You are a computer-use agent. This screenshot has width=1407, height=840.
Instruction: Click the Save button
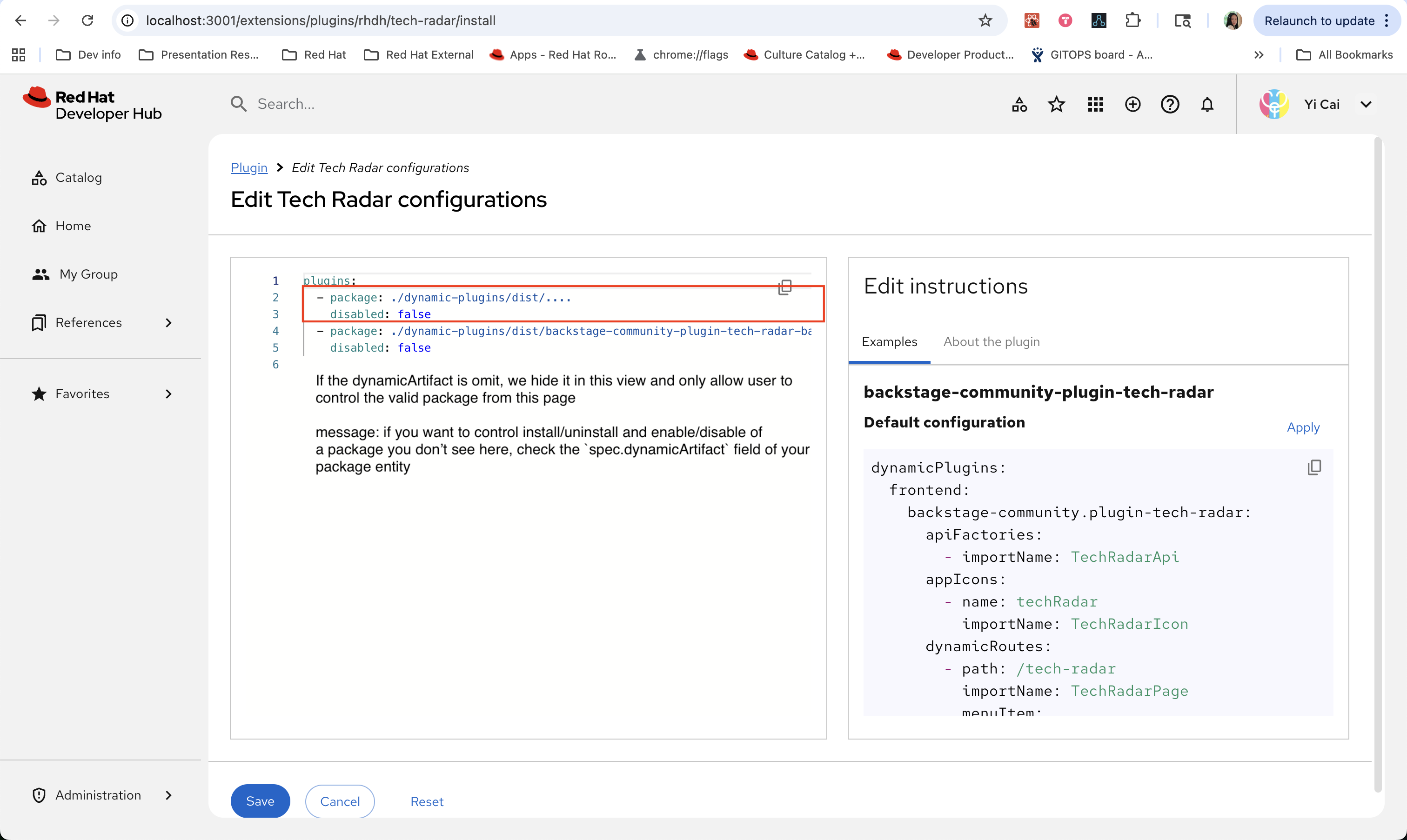click(x=260, y=801)
